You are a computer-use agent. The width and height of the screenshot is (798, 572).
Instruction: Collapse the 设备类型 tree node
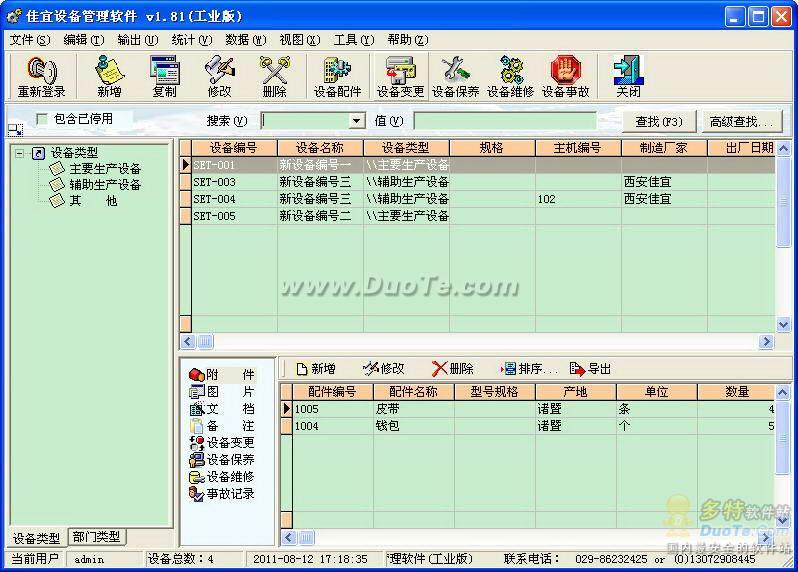coord(19,153)
